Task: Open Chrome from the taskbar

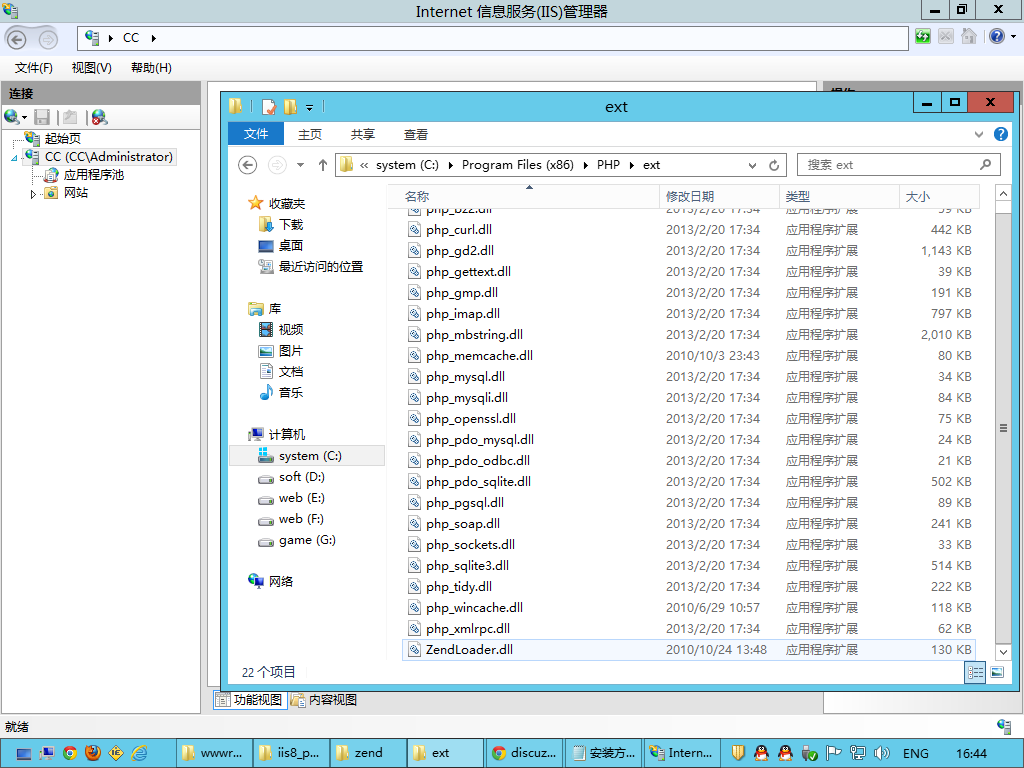Action: point(70,753)
